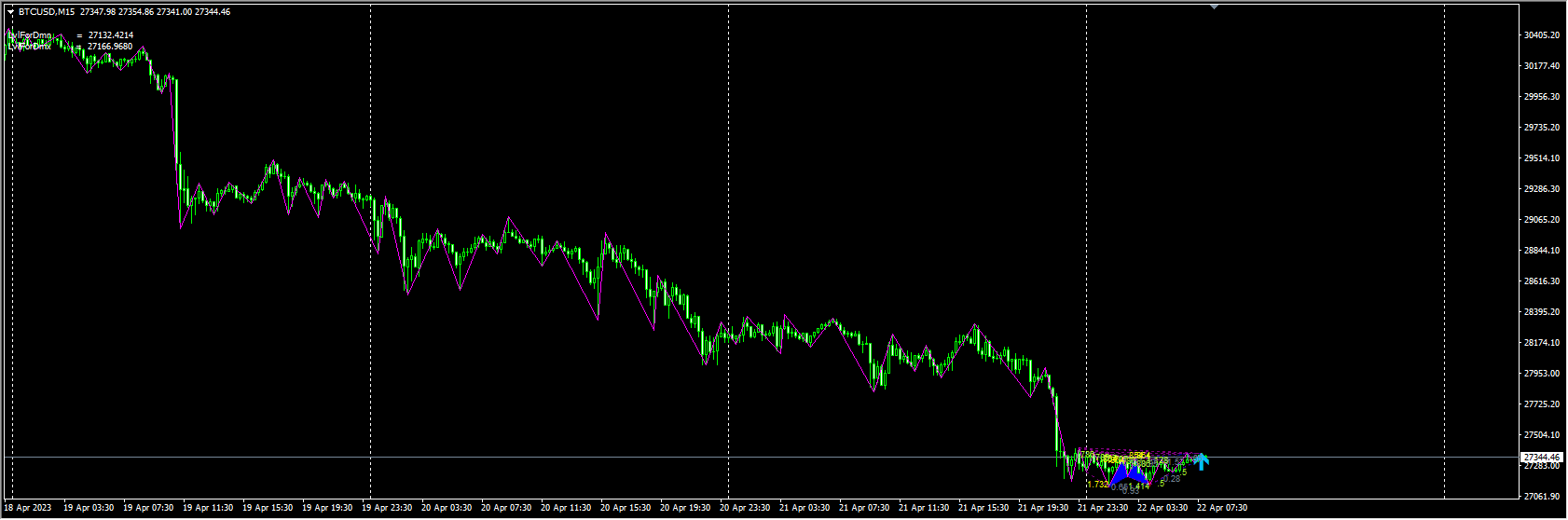Viewport: 1568px width, 520px height.
Task: Click the LvlForDmx value 27166.9680 label
Action: [110, 47]
